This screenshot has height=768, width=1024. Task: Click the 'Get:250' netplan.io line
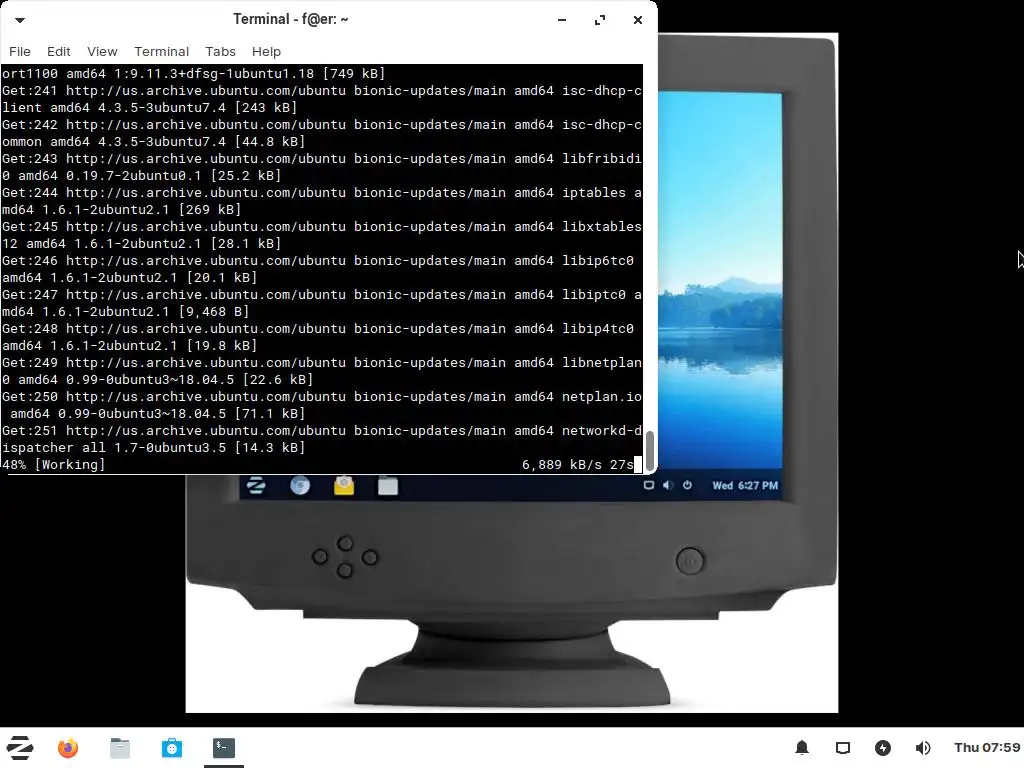pyautogui.click(x=321, y=405)
